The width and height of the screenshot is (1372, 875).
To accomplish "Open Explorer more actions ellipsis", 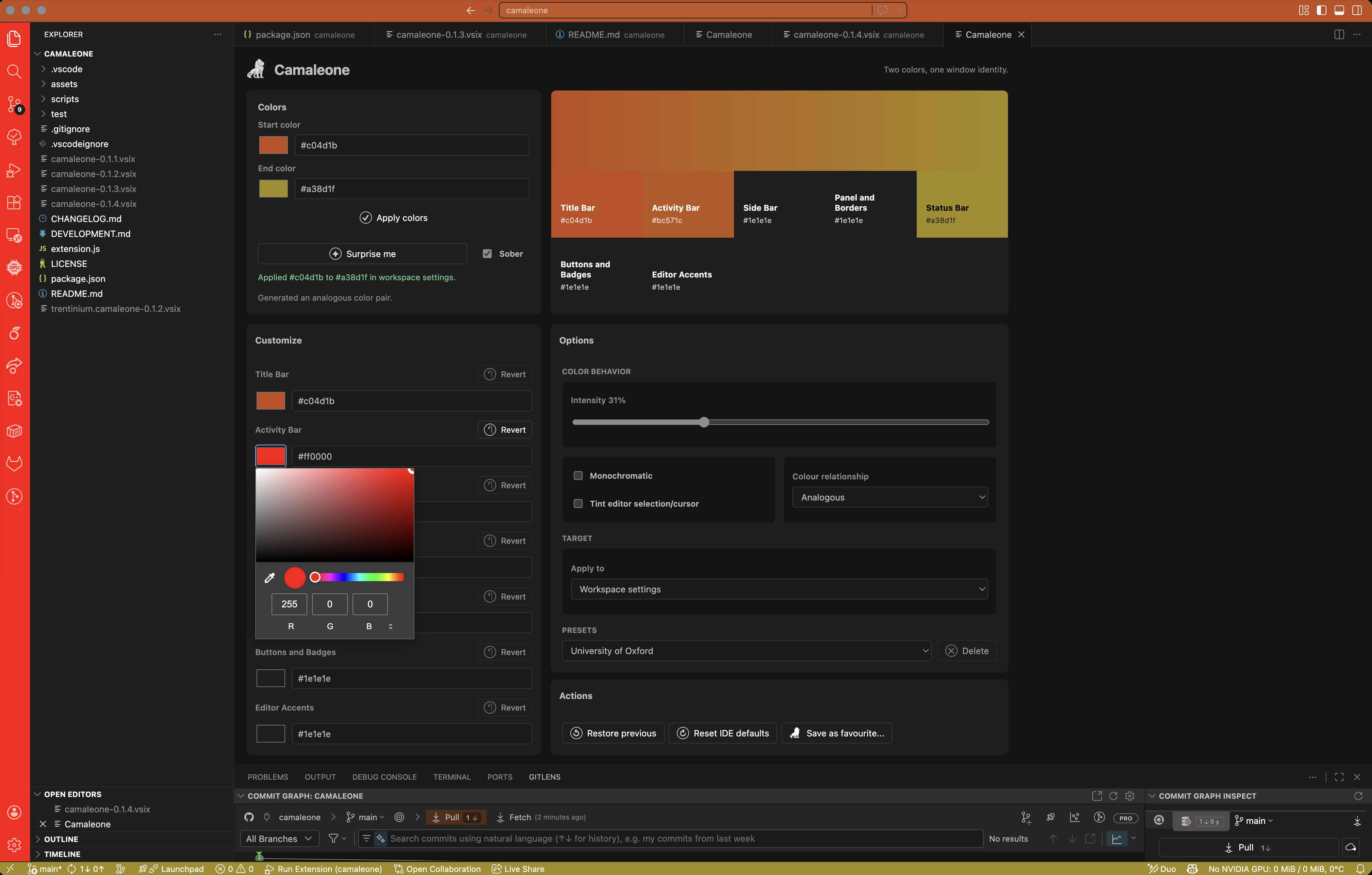I will coord(218,34).
